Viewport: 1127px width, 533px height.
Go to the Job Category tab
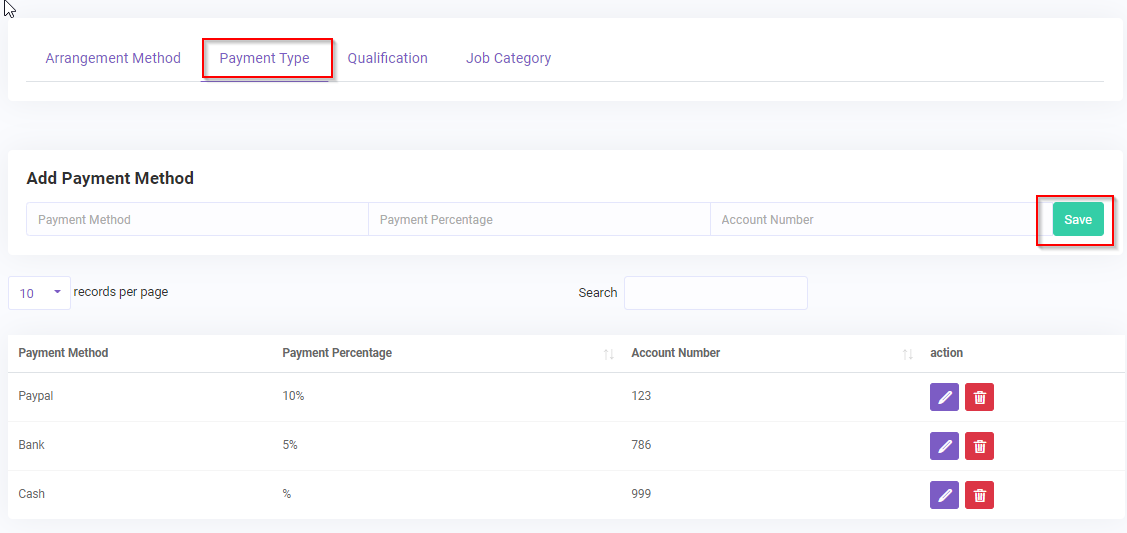pos(508,58)
